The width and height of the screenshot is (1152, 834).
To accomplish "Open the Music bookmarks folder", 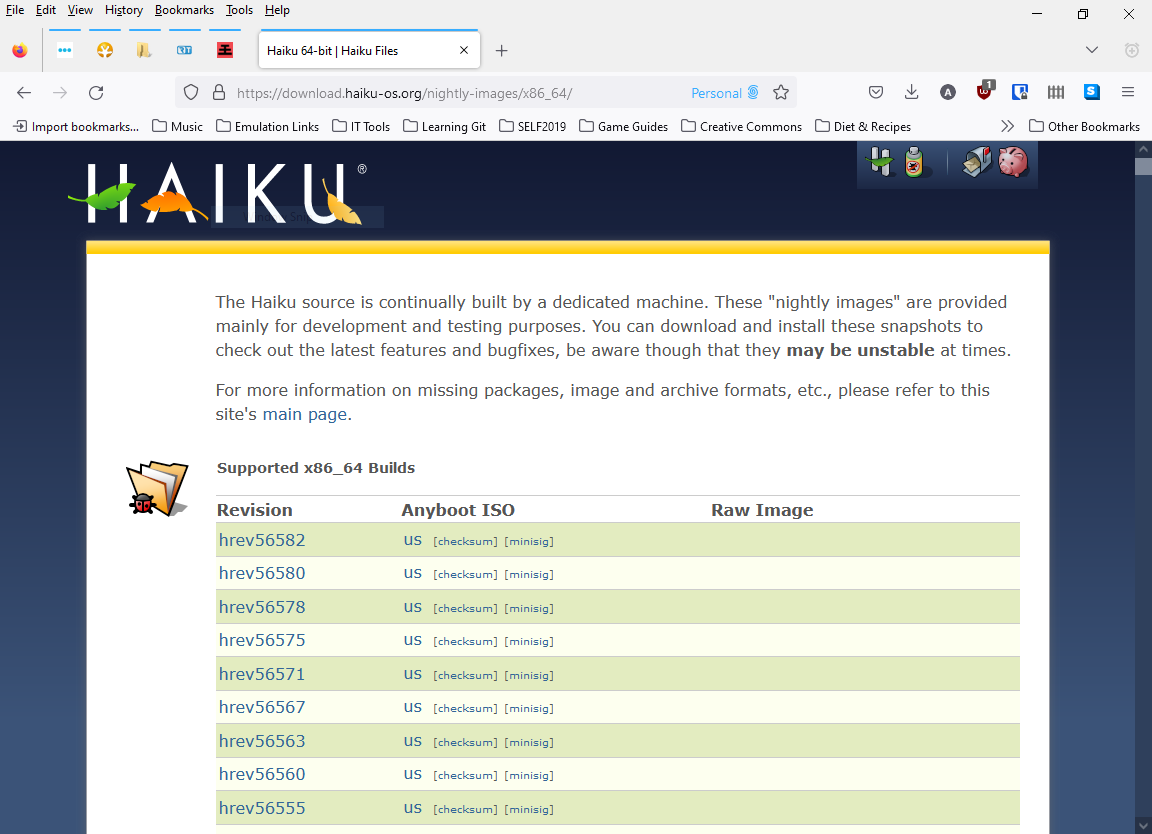I will coord(177,126).
